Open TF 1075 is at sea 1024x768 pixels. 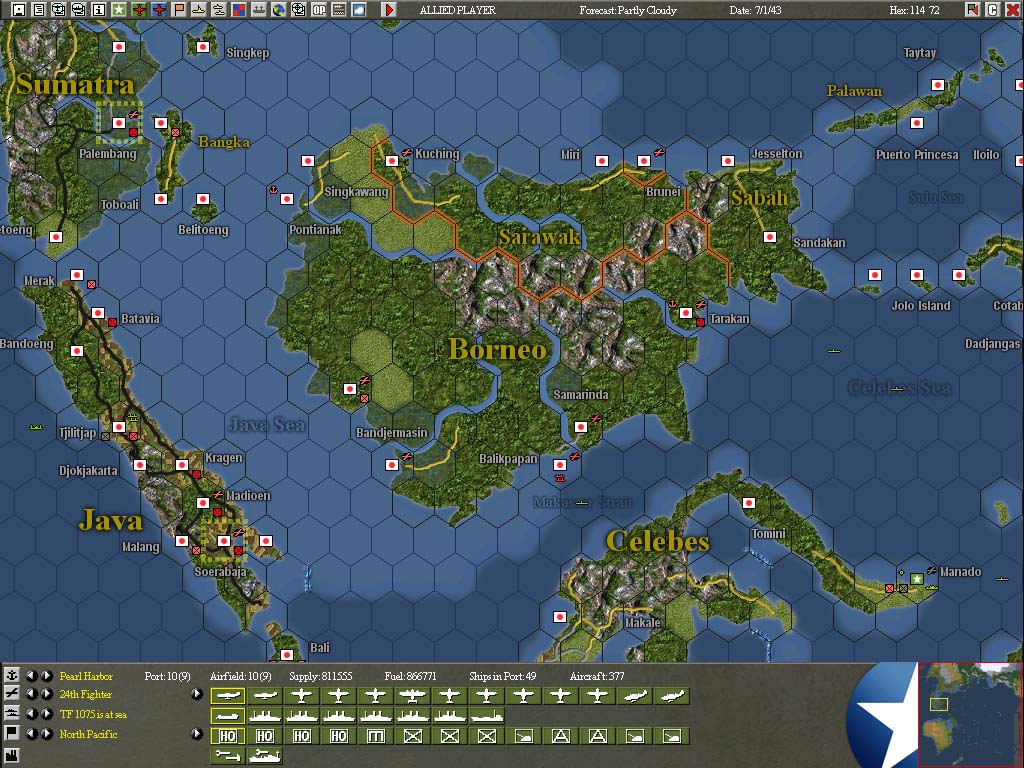tap(93, 714)
